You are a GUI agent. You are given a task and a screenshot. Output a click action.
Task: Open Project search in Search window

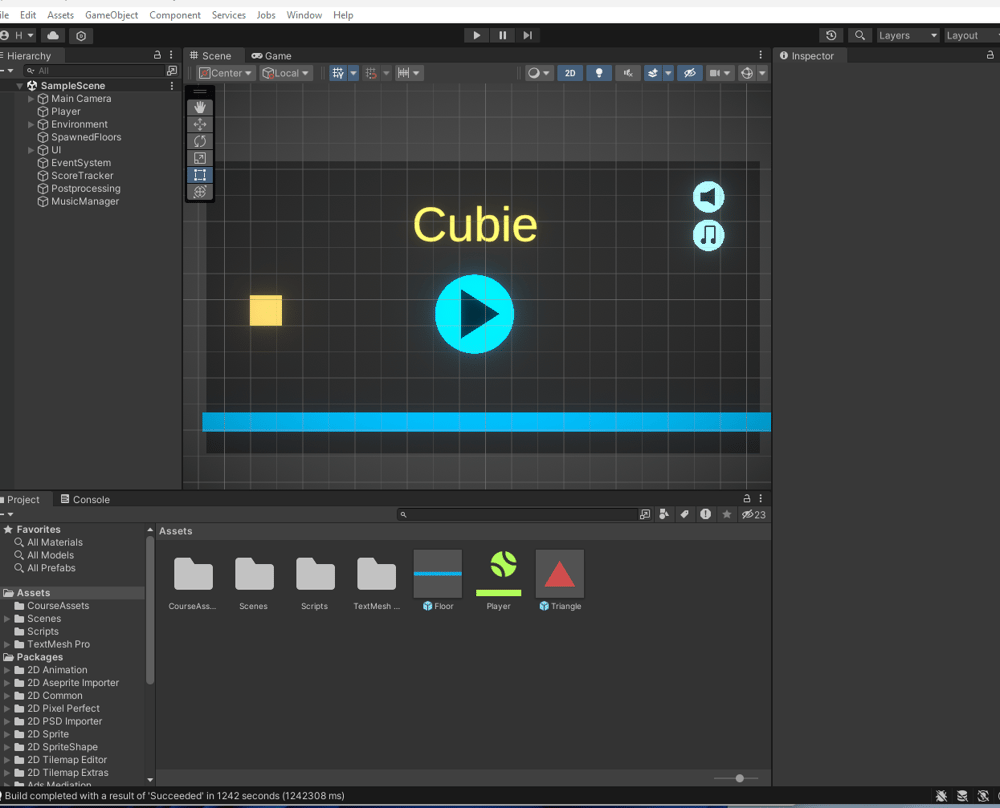[645, 515]
